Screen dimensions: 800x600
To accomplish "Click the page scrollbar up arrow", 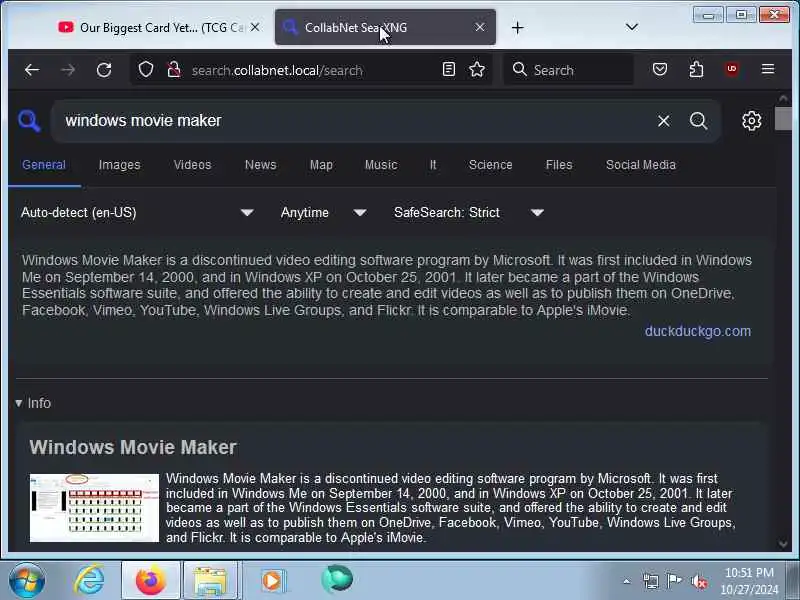I will [x=783, y=98].
